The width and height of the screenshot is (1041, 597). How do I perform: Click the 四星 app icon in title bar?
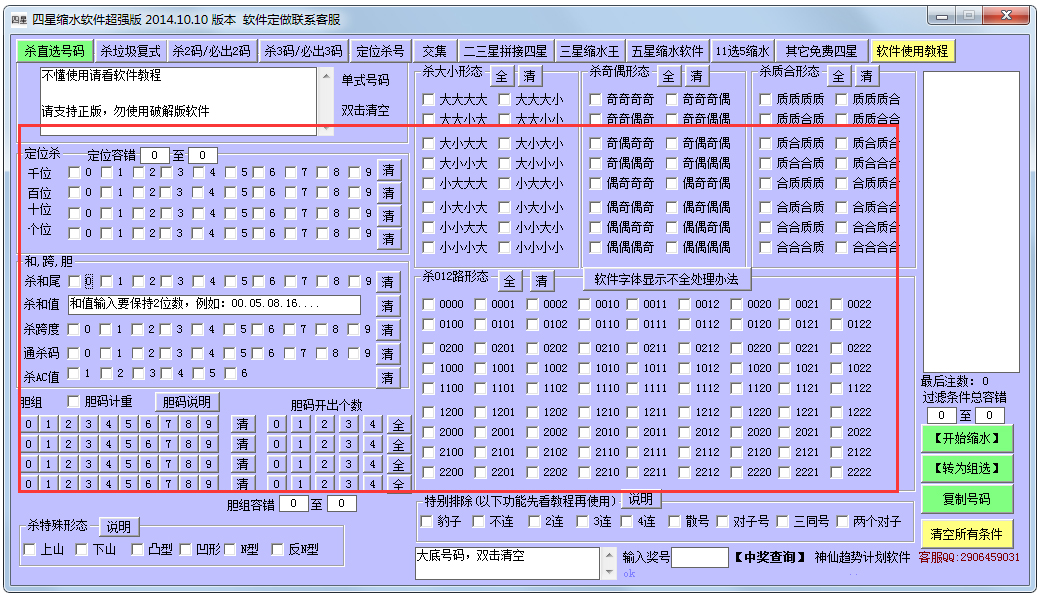click(19, 18)
